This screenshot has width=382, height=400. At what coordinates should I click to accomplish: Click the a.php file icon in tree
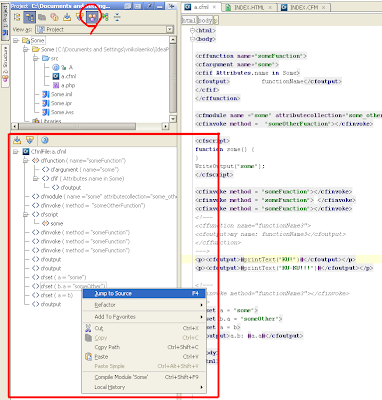point(56,85)
